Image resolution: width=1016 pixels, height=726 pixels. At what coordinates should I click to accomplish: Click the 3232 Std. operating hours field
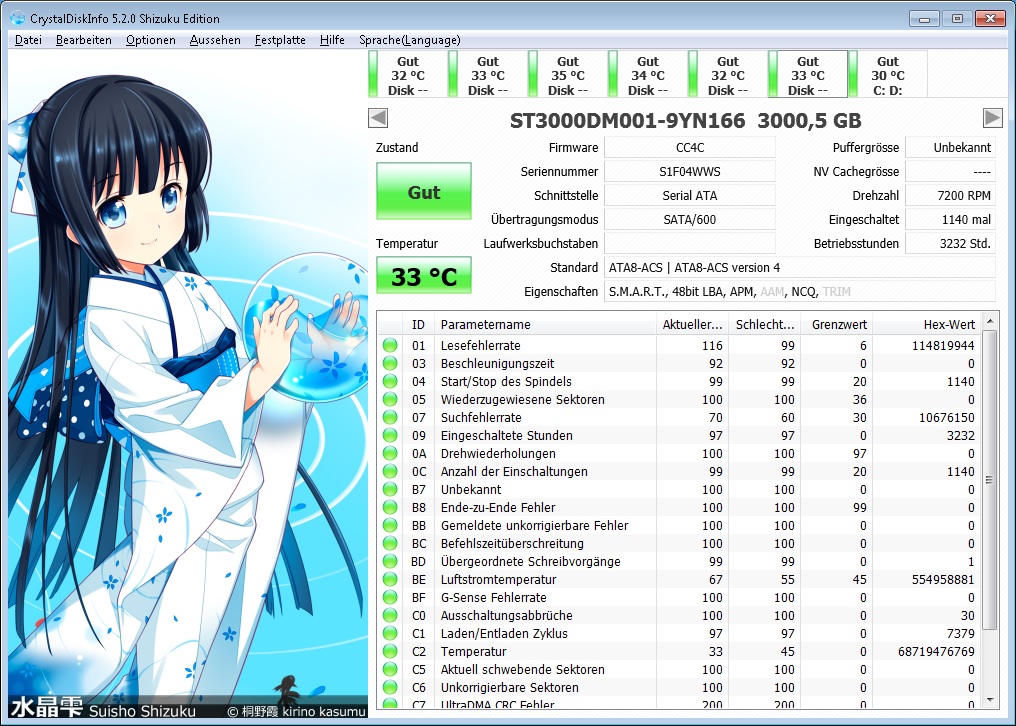point(950,244)
